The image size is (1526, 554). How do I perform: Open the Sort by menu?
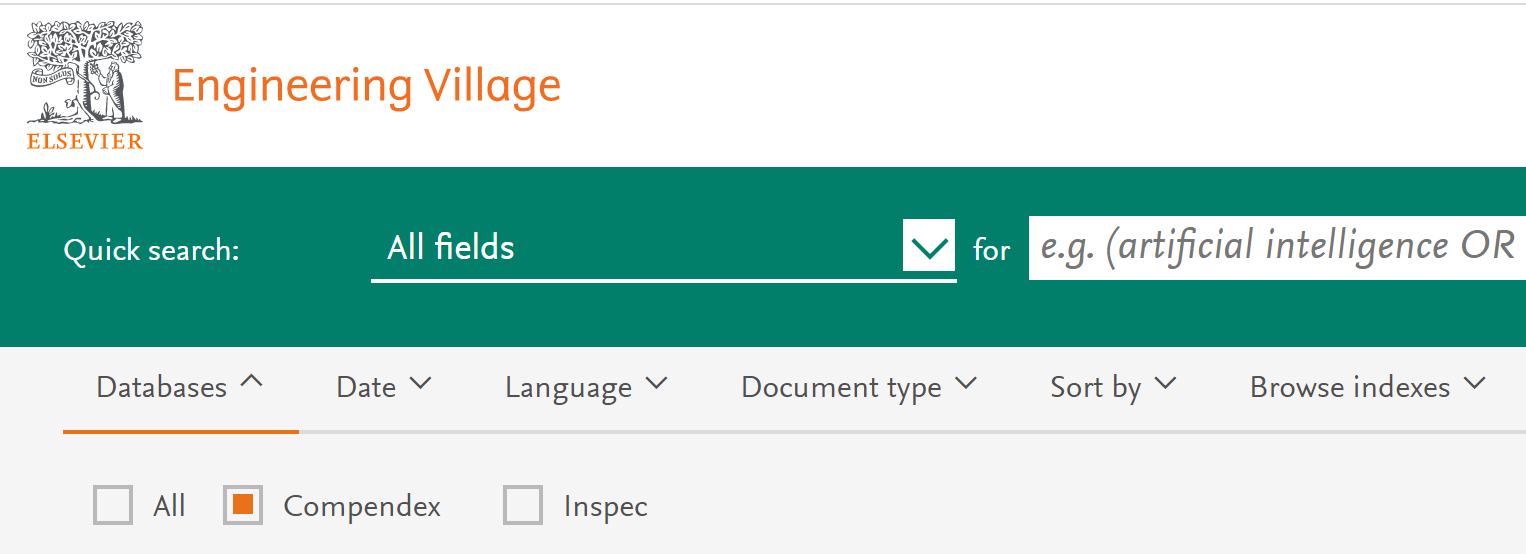click(x=1095, y=388)
